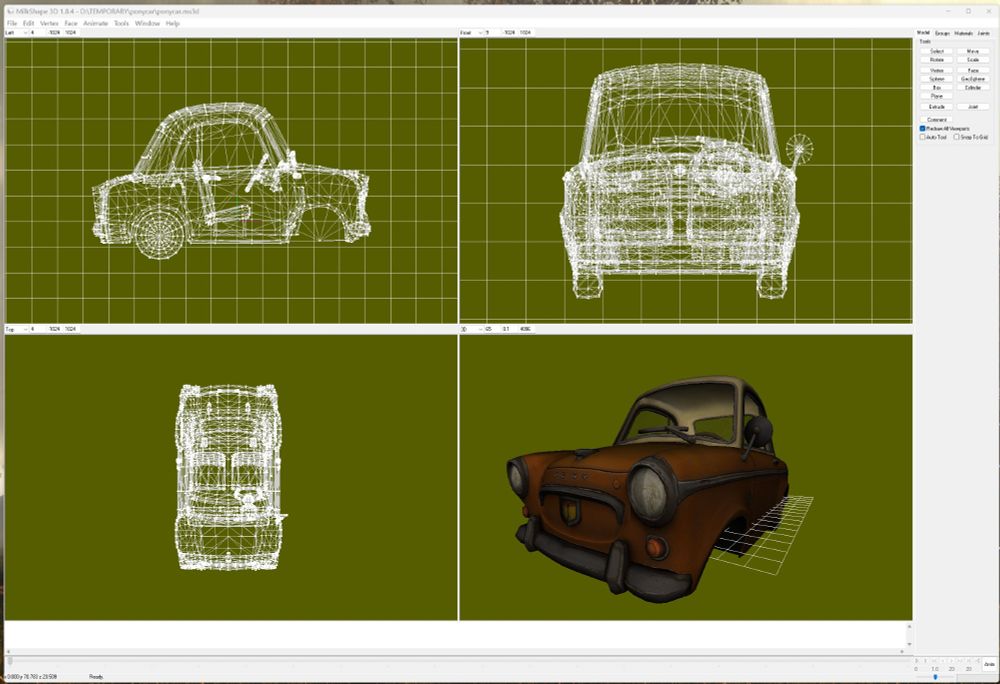This screenshot has height=684, width=1000.
Task: Open the Tools menu
Action: coord(121,24)
